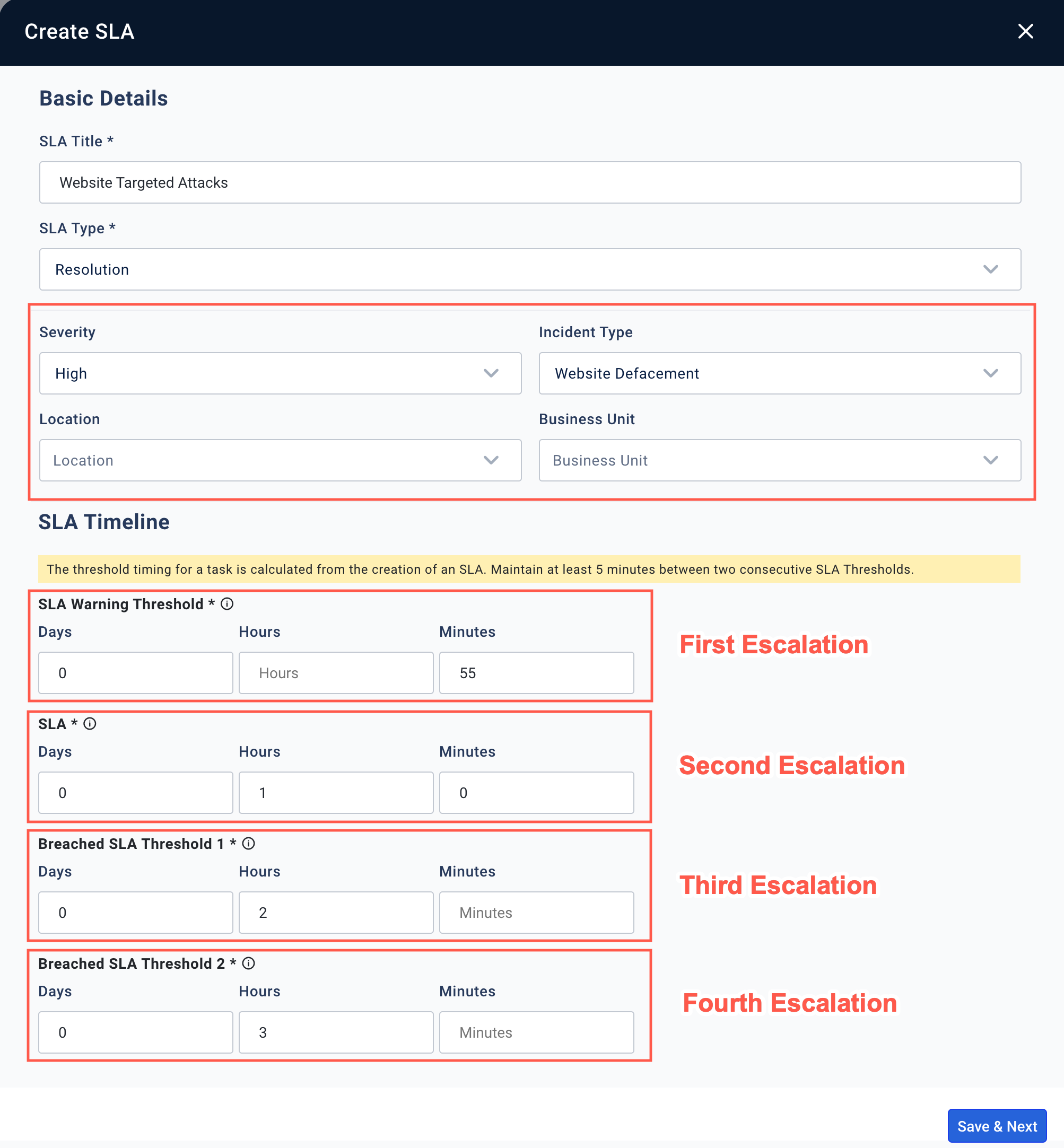
Task: Click info icon beside SLA label
Action: pyautogui.click(x=90, y=723)
